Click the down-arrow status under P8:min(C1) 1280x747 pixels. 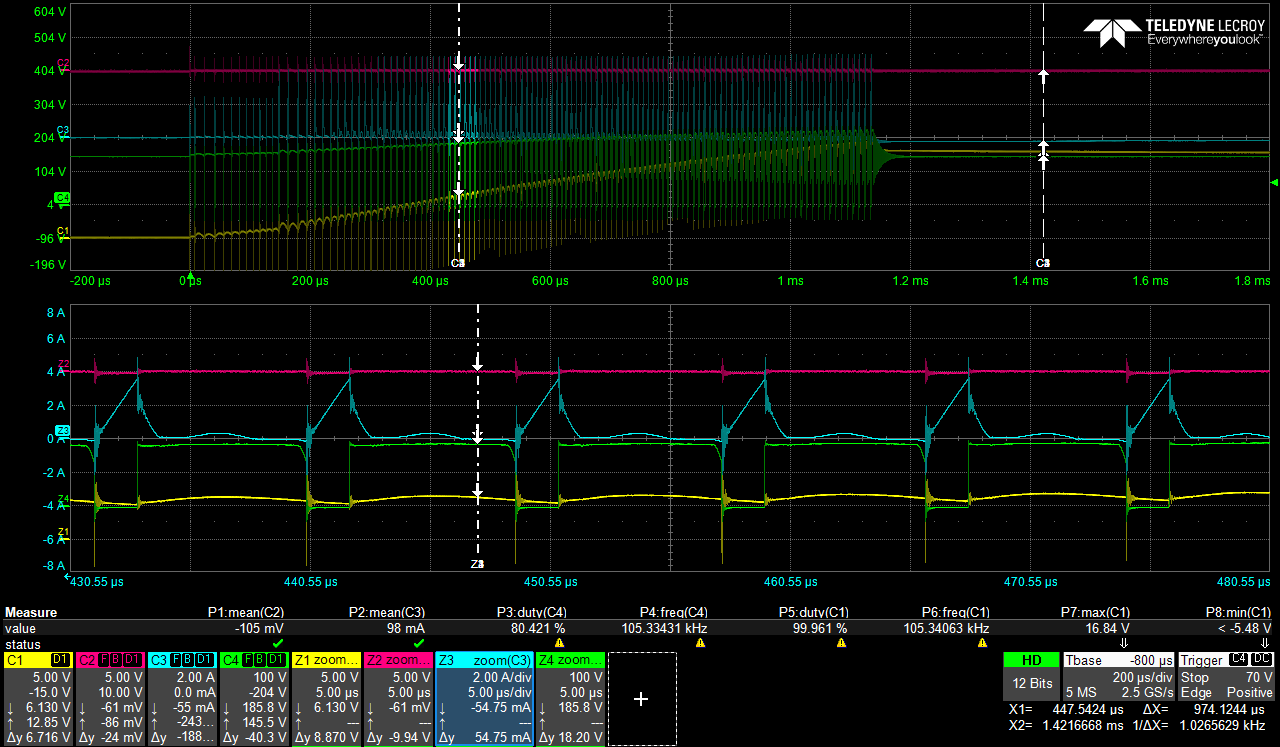pos(1265,643)
